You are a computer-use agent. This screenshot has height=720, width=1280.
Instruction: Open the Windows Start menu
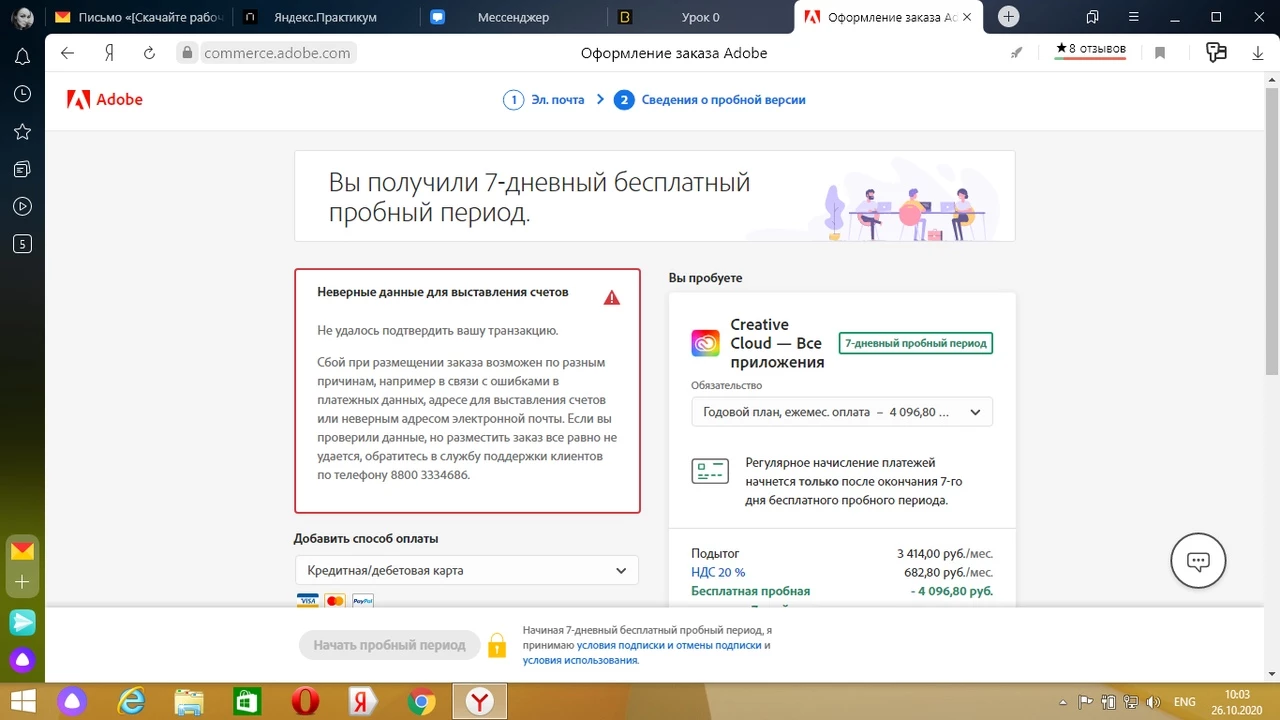(22, 701)
